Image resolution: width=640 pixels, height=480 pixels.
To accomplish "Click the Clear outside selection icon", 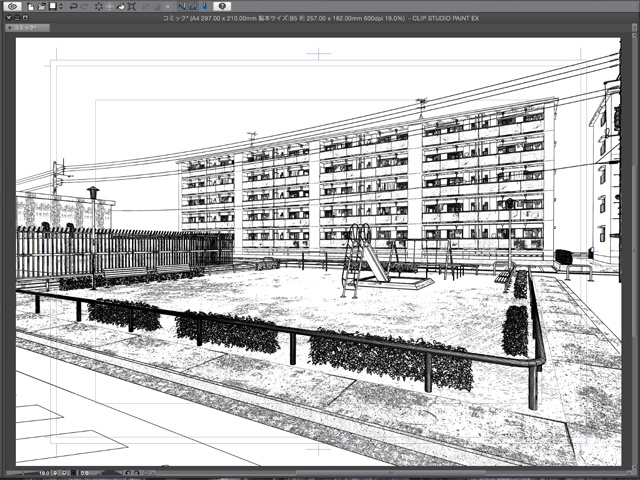I will pos(109,7).
